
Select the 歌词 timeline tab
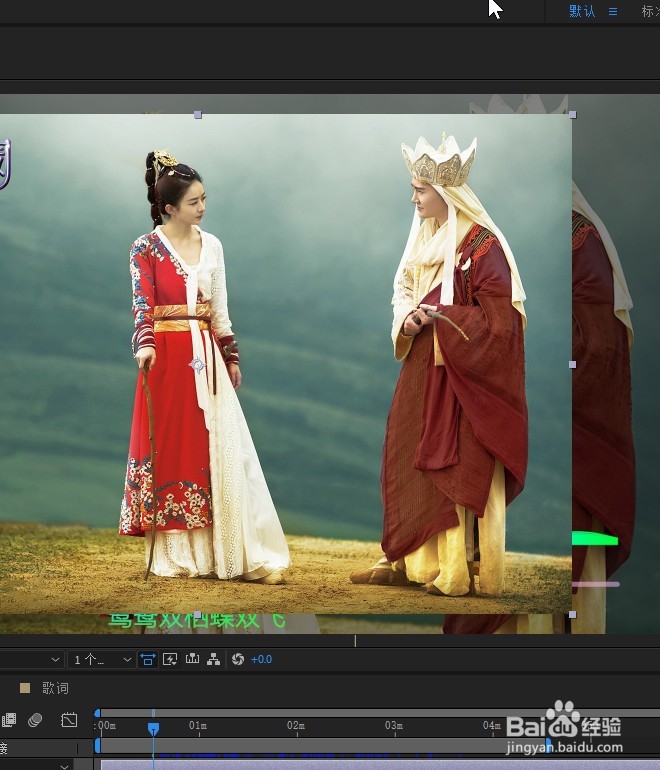(x=55, y=688)
